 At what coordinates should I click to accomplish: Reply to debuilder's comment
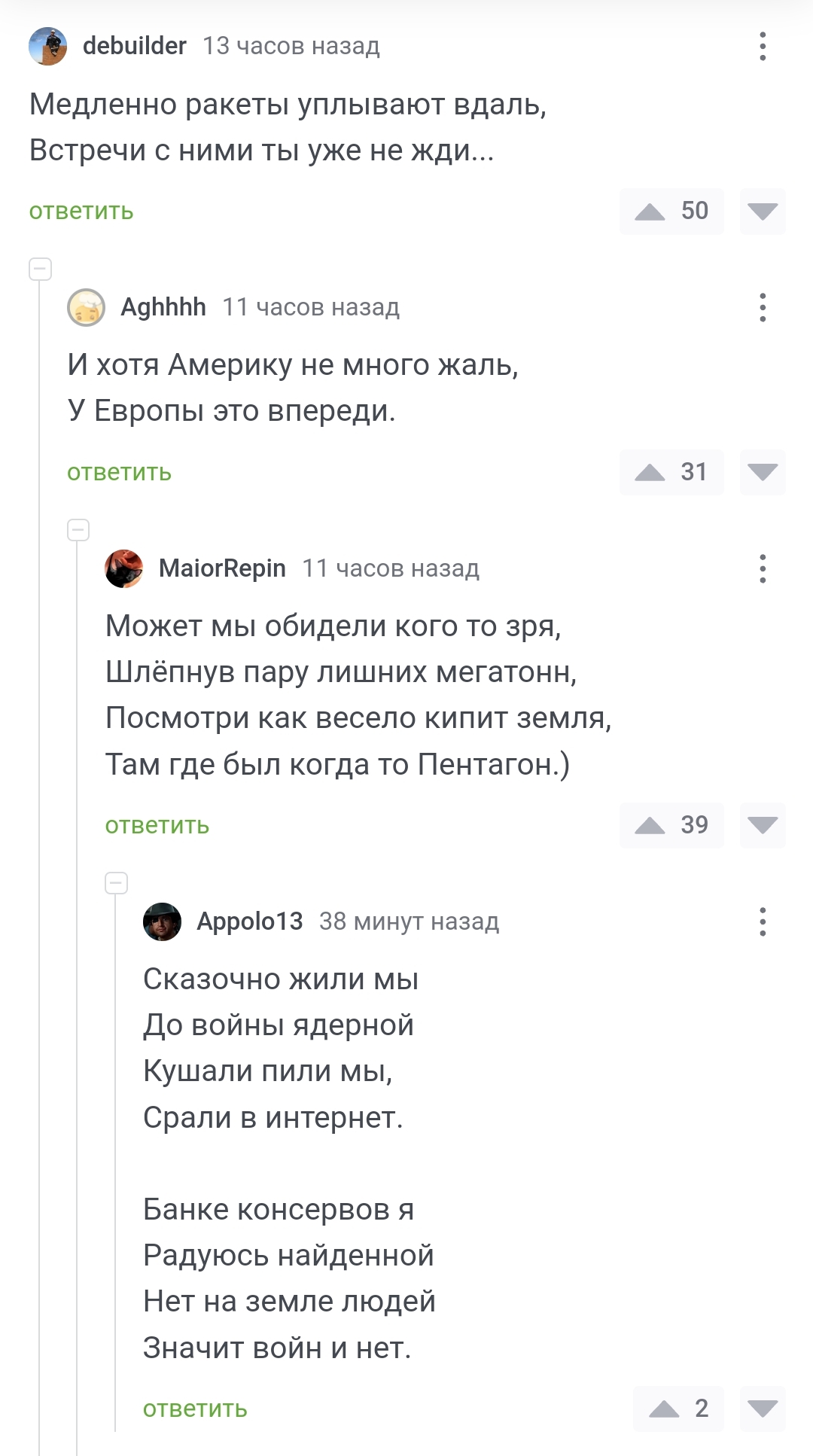pyautogui.click(x=81, y=212)
